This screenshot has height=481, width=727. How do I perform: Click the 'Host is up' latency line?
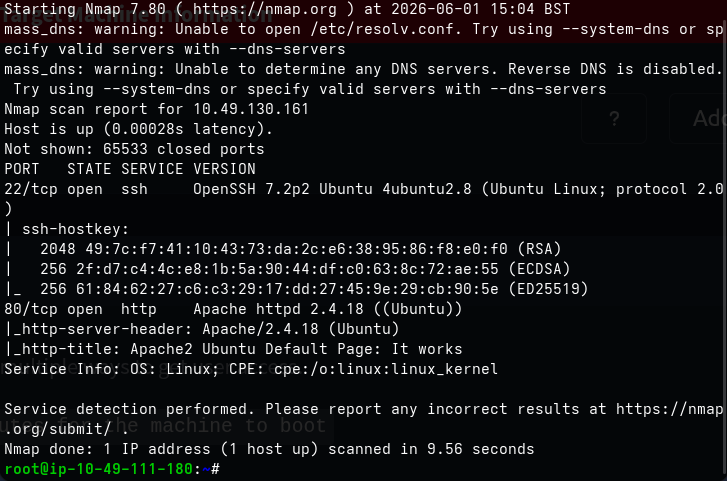point(138,129)
